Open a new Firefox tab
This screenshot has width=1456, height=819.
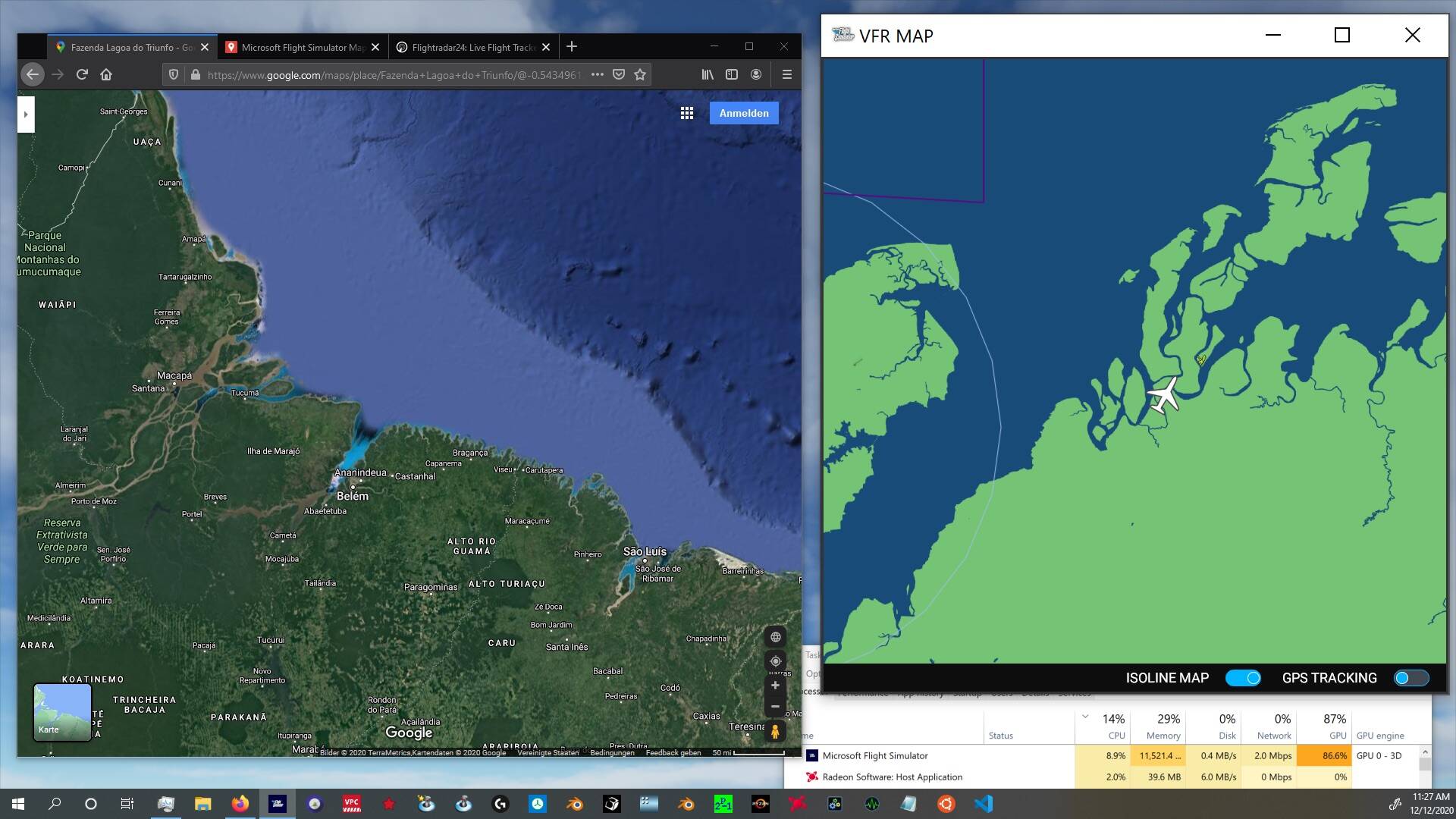coord(572,47)
